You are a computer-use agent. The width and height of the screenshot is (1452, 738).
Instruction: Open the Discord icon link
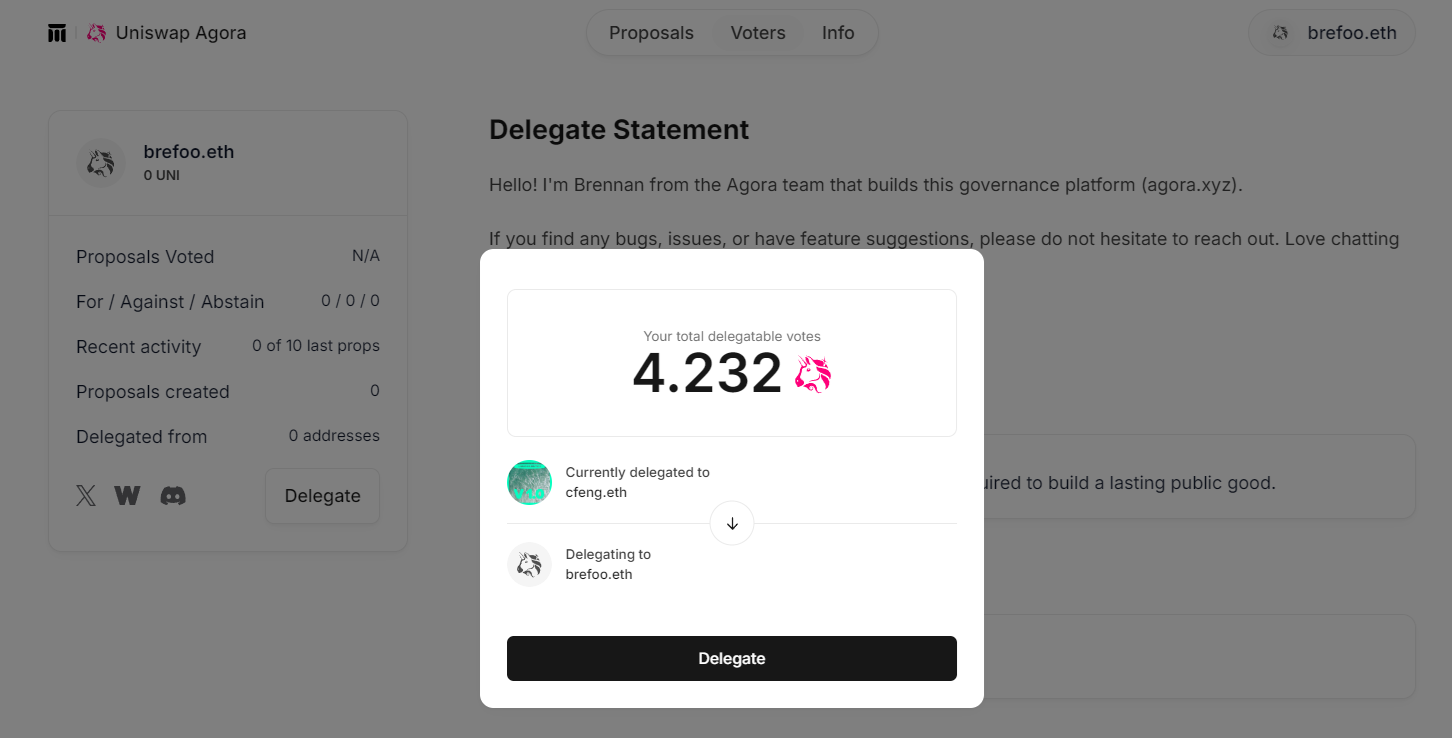(173, 496)
